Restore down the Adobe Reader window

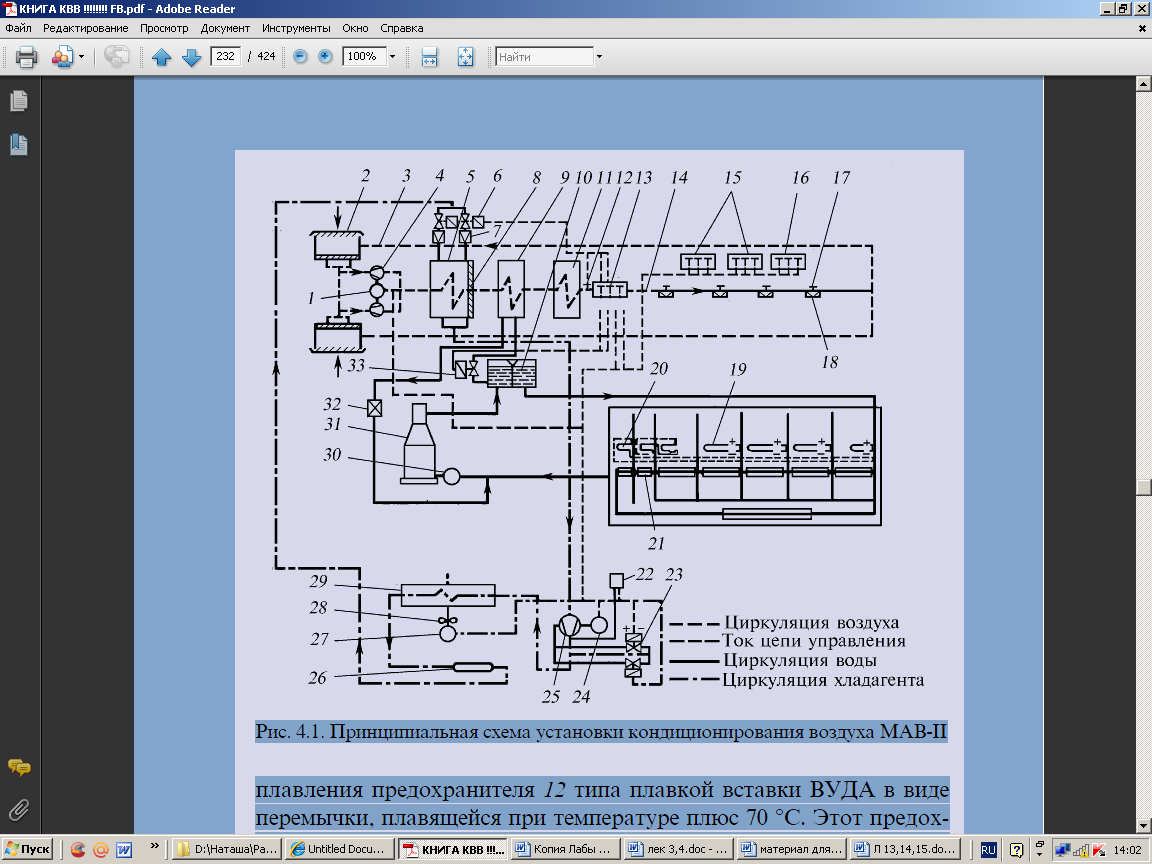pos(1123,9)
